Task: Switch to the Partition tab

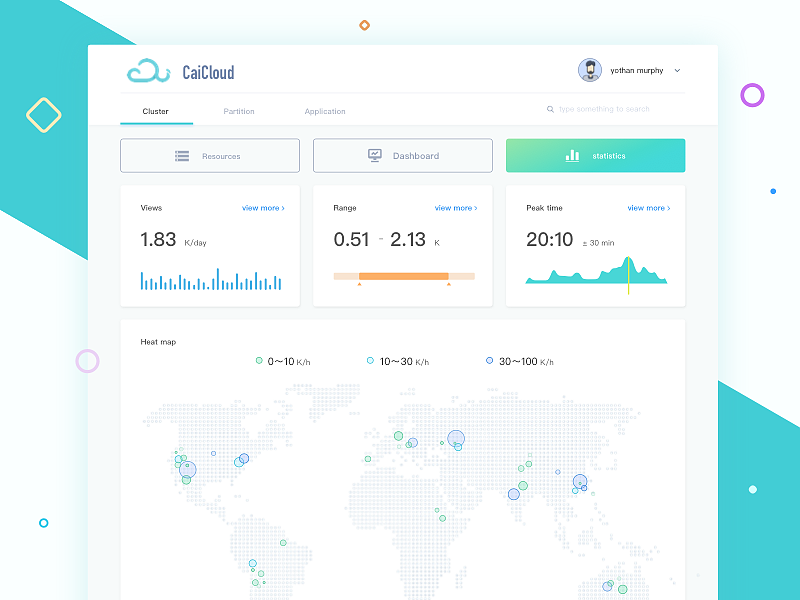Action: point(239,111)
